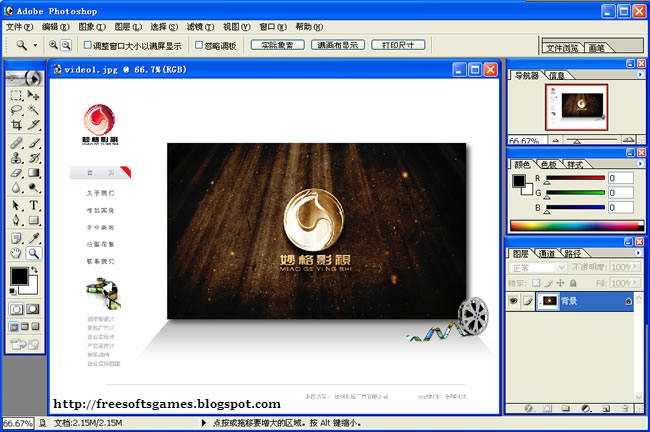
Task: Reset default foreground and background colors
Action: (13, 291)
